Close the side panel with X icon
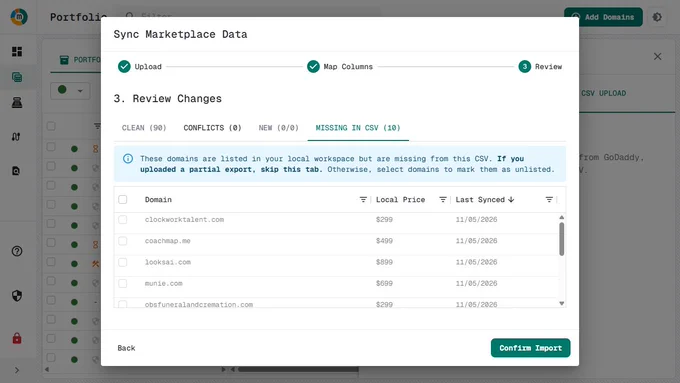The width and height of the screenshot is (680, 383). click(657, 56)
